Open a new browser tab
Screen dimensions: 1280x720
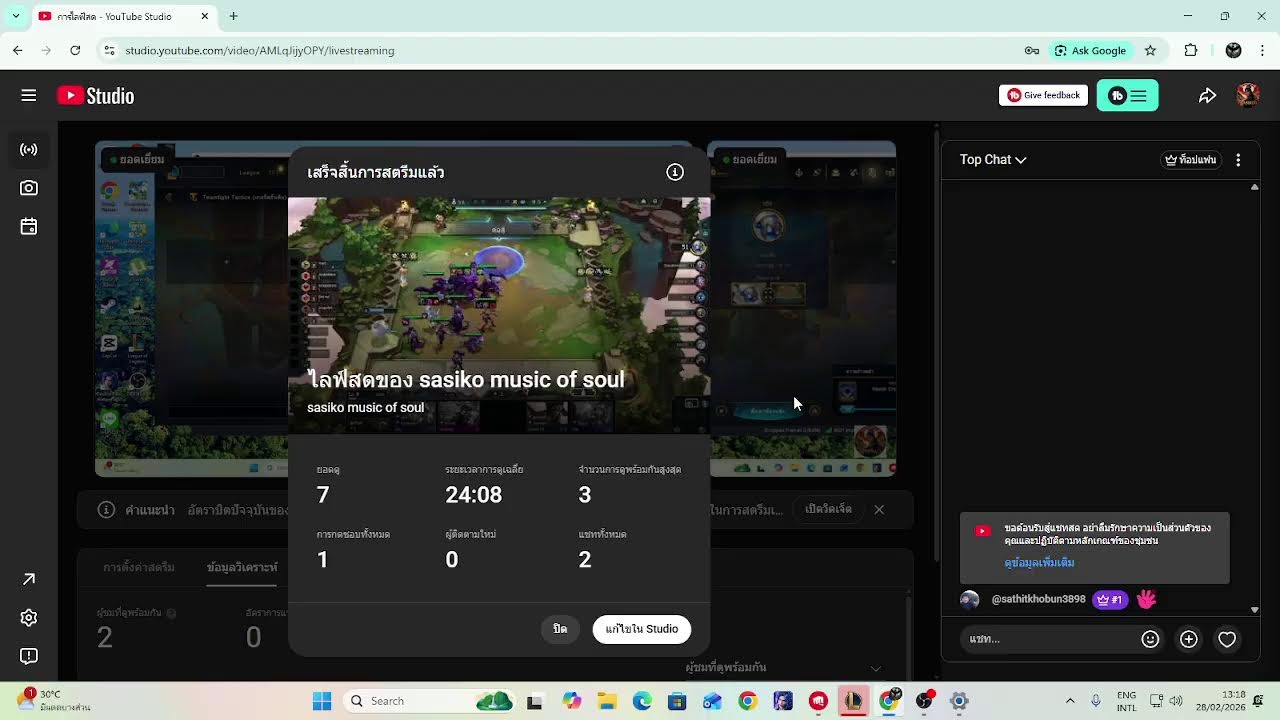click(233, 16)
